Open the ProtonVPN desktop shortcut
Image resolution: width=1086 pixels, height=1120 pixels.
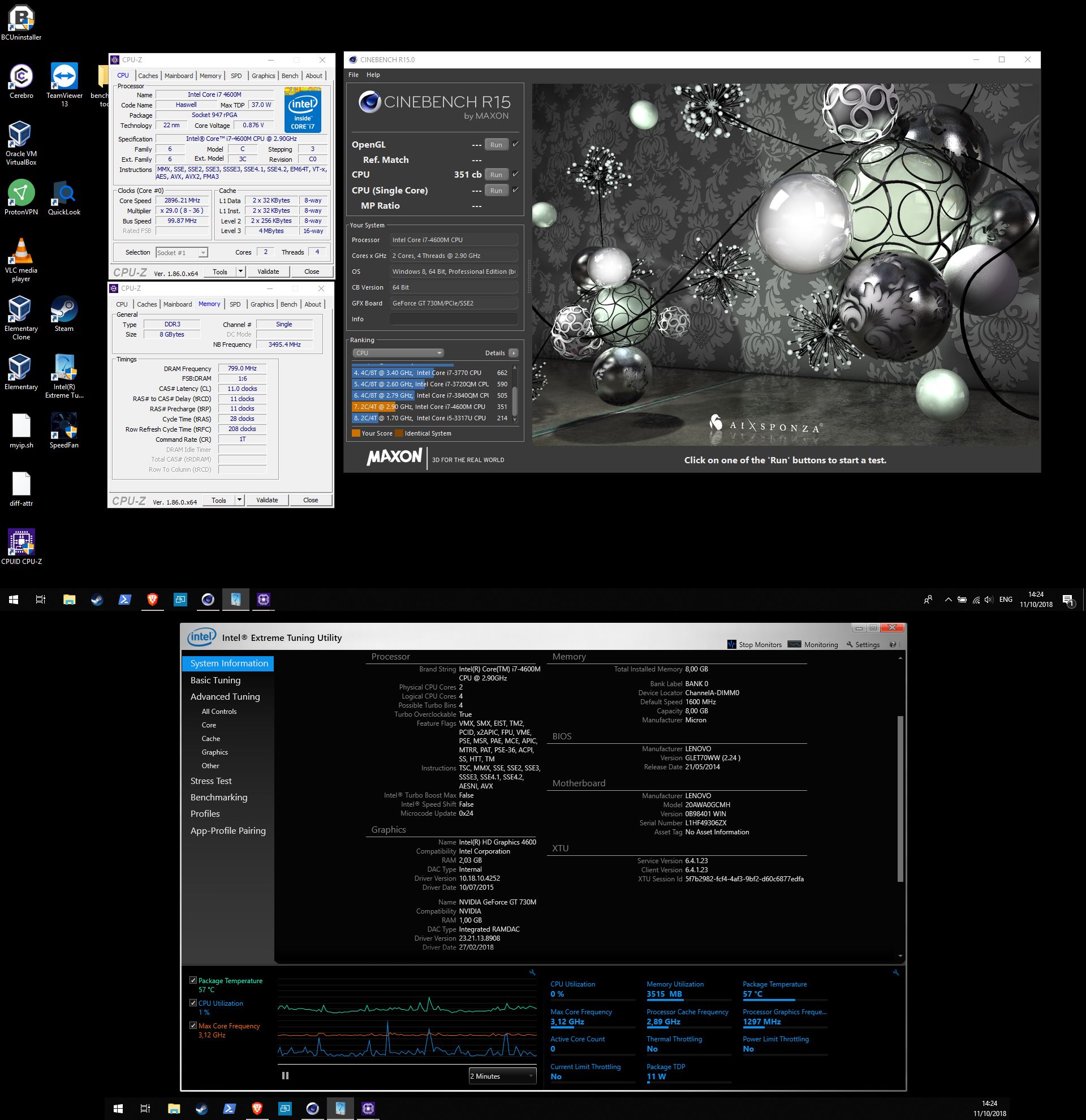point(21,198)
